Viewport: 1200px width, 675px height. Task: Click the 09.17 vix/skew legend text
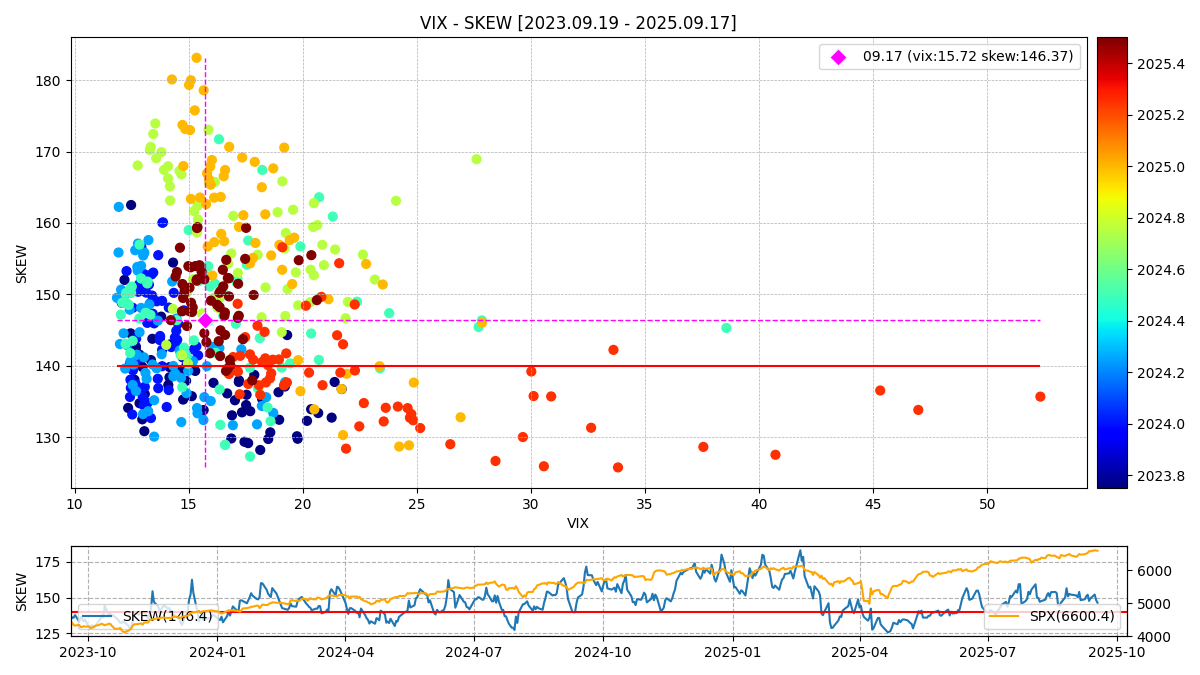[967, 57]
